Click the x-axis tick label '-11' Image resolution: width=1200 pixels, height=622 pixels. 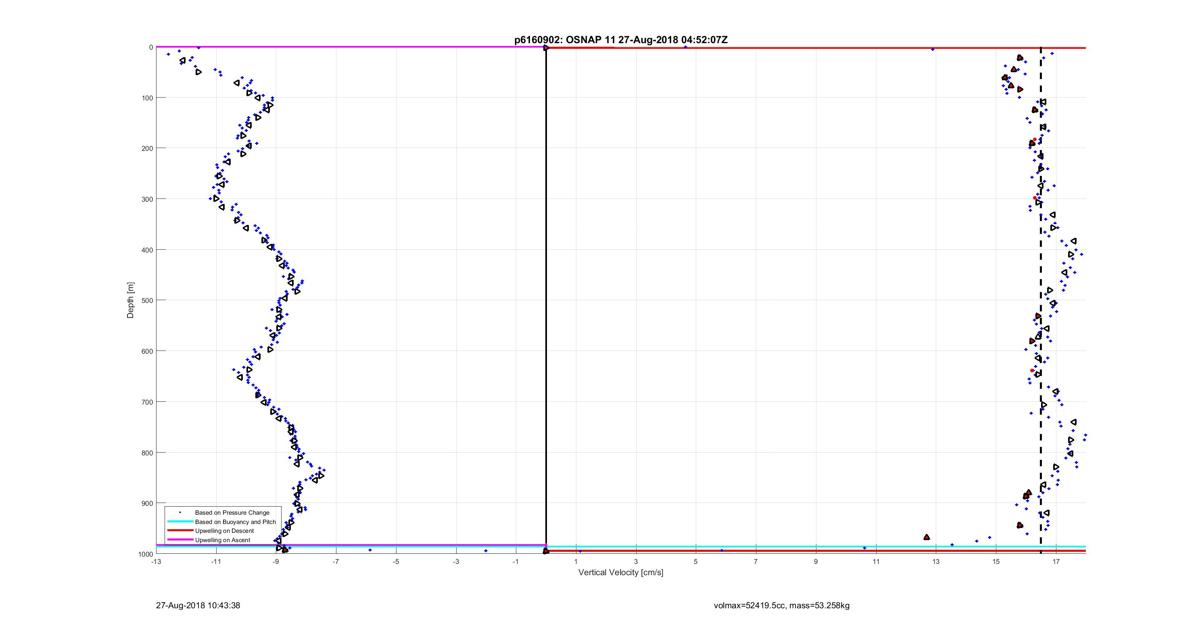click(216, 562)
